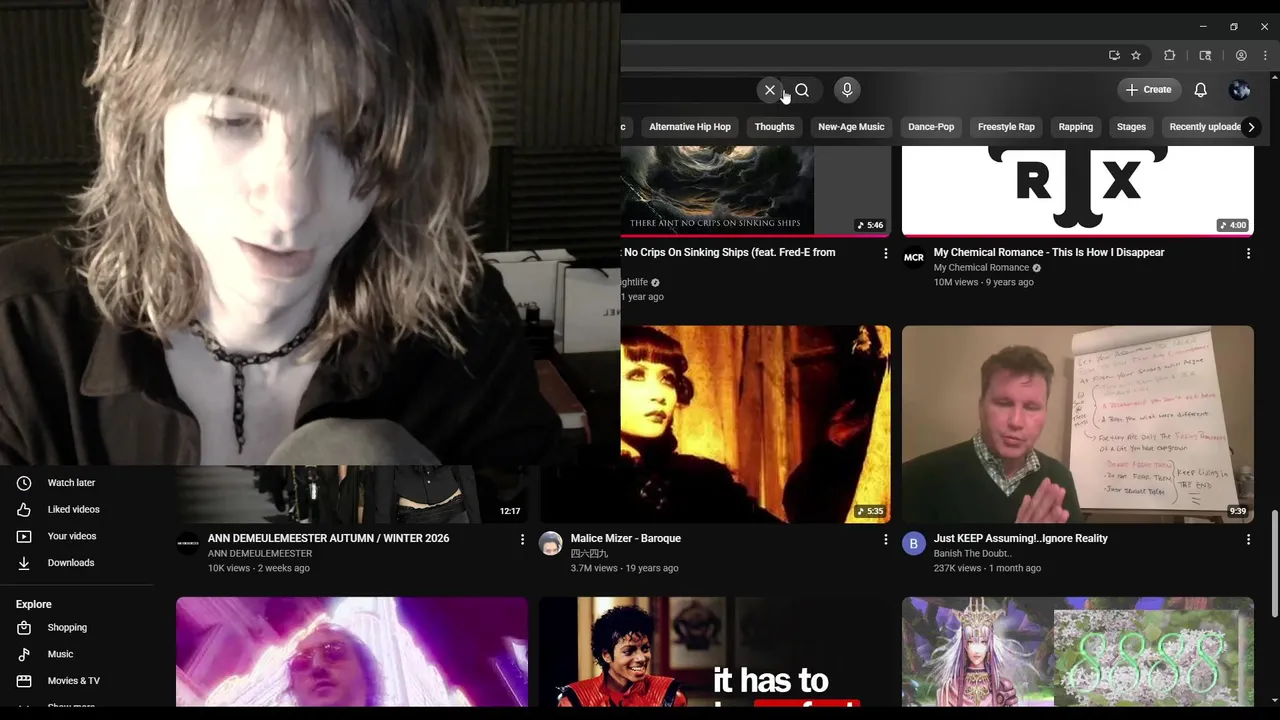Image resolution: width=1280 pixels, height=720 pixels.
Task: Play the purple-tinted man thumbnail
Action: click(x=352, y=652)
